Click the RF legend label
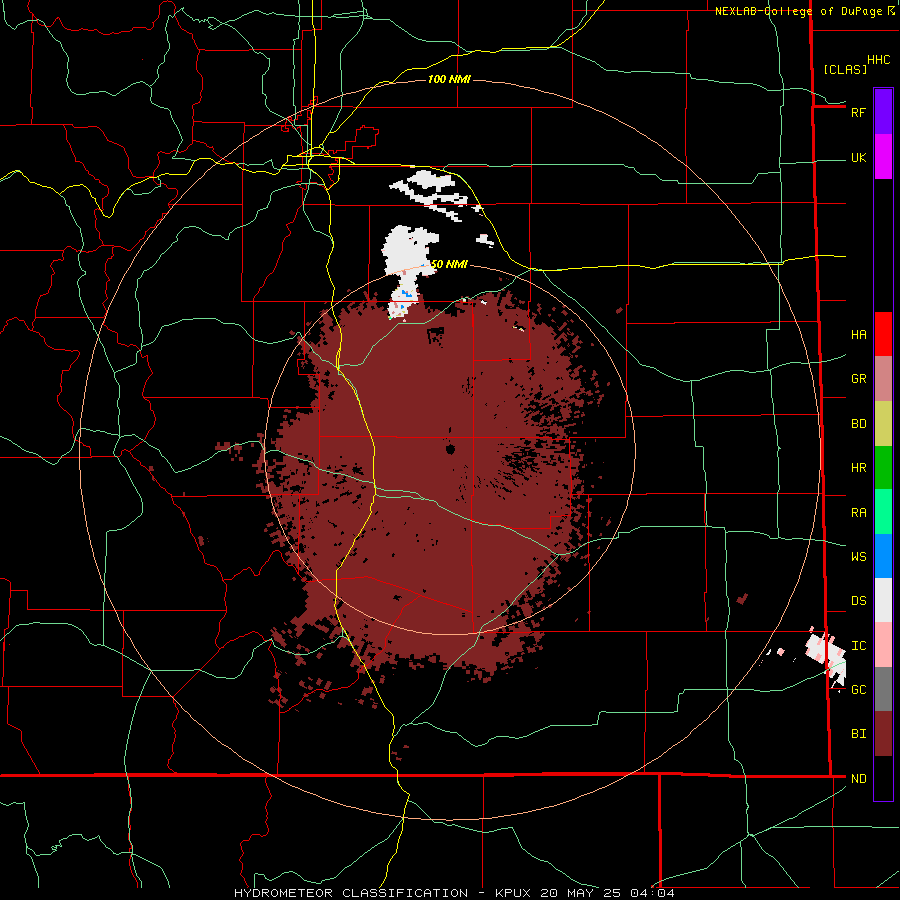Screen dimensions: 900x900 858,112
